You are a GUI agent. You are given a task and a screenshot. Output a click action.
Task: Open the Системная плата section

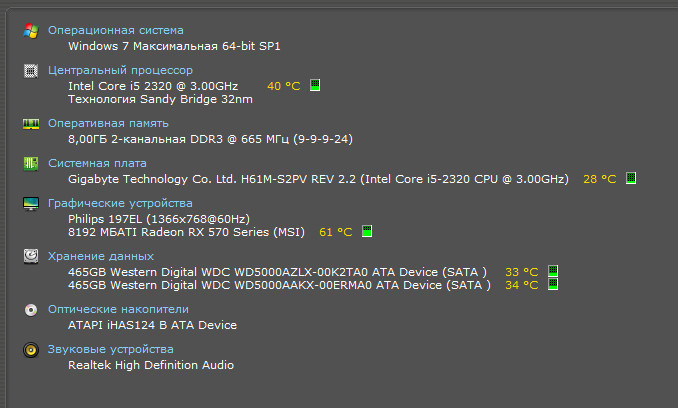pos(97,163)
